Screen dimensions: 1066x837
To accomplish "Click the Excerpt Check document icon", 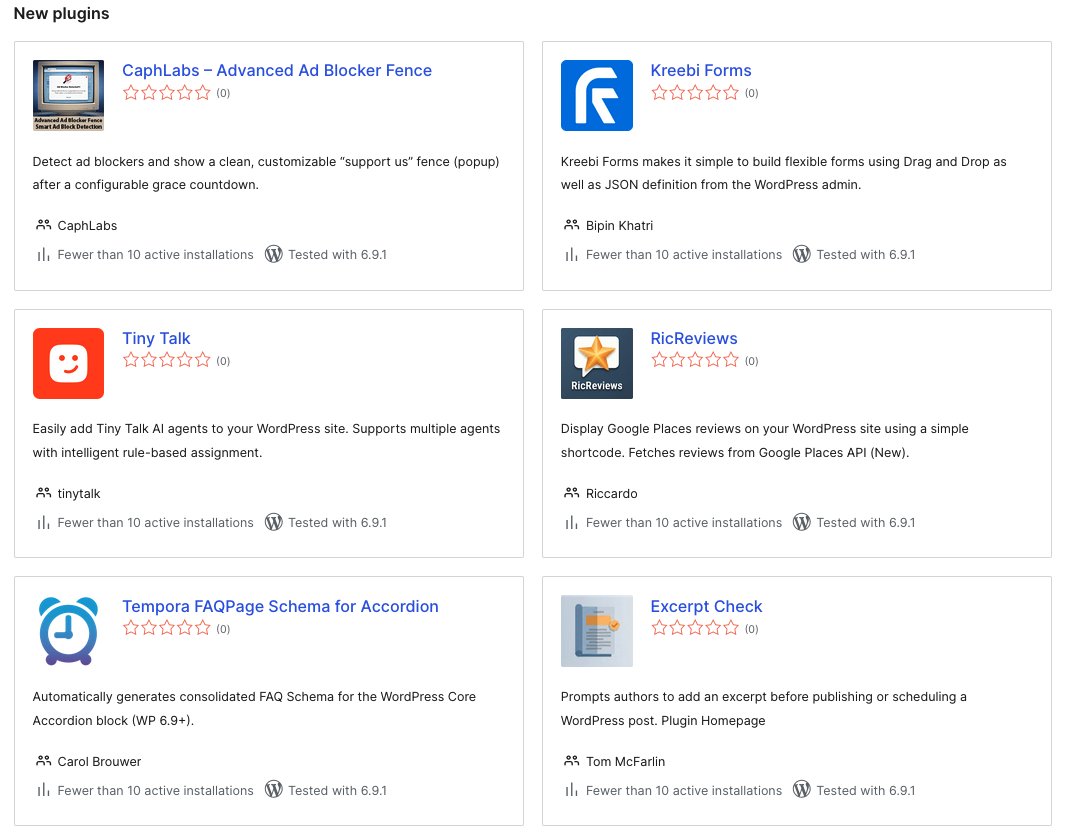I will point(596,631).
